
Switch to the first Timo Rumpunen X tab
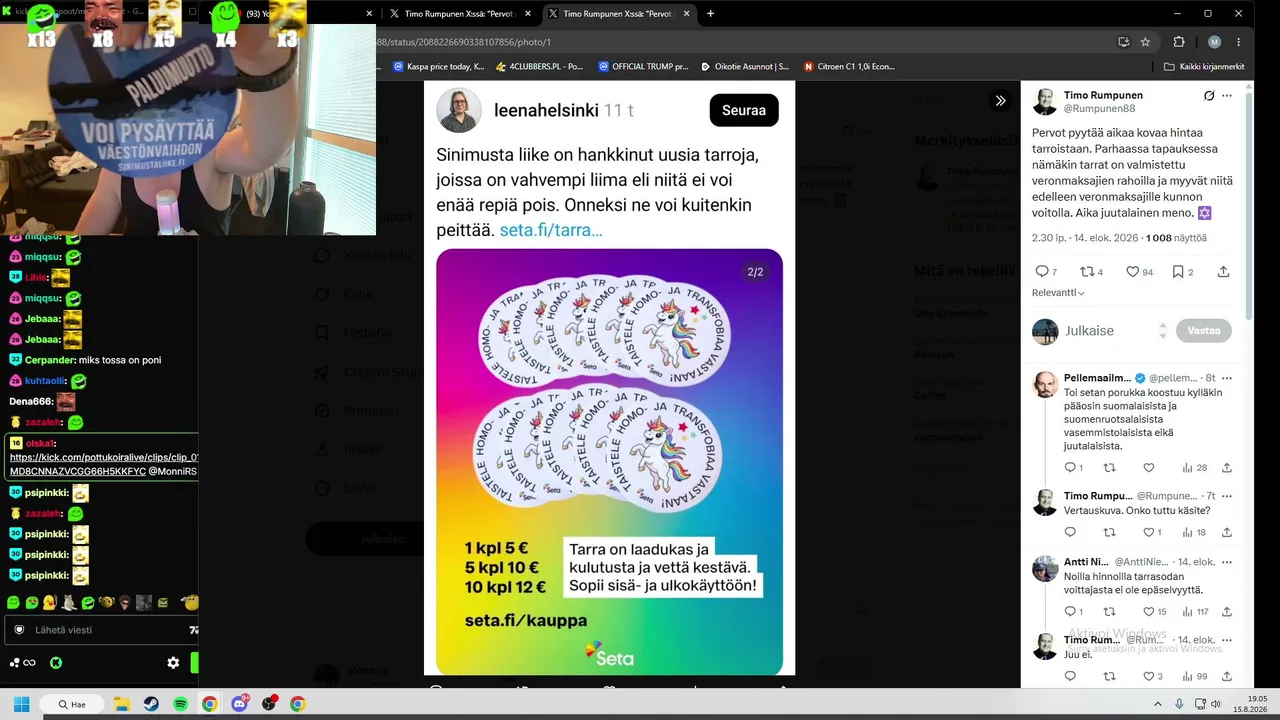pos(458,14)
